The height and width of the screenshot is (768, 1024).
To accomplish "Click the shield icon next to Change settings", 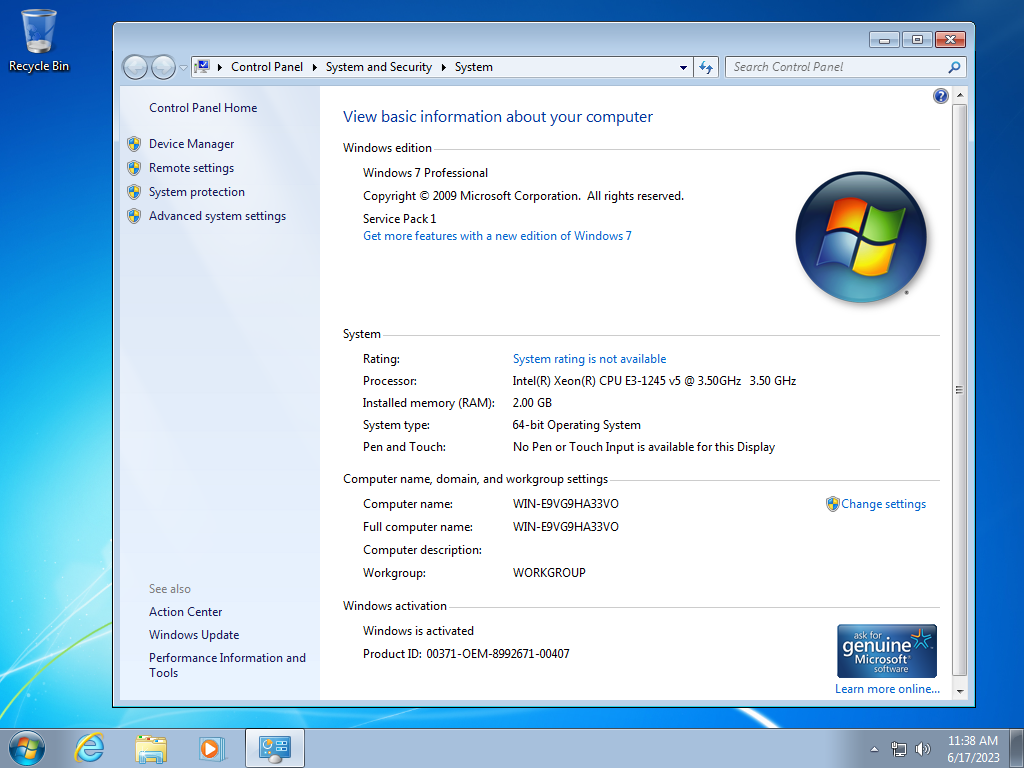I will point(833,504).
